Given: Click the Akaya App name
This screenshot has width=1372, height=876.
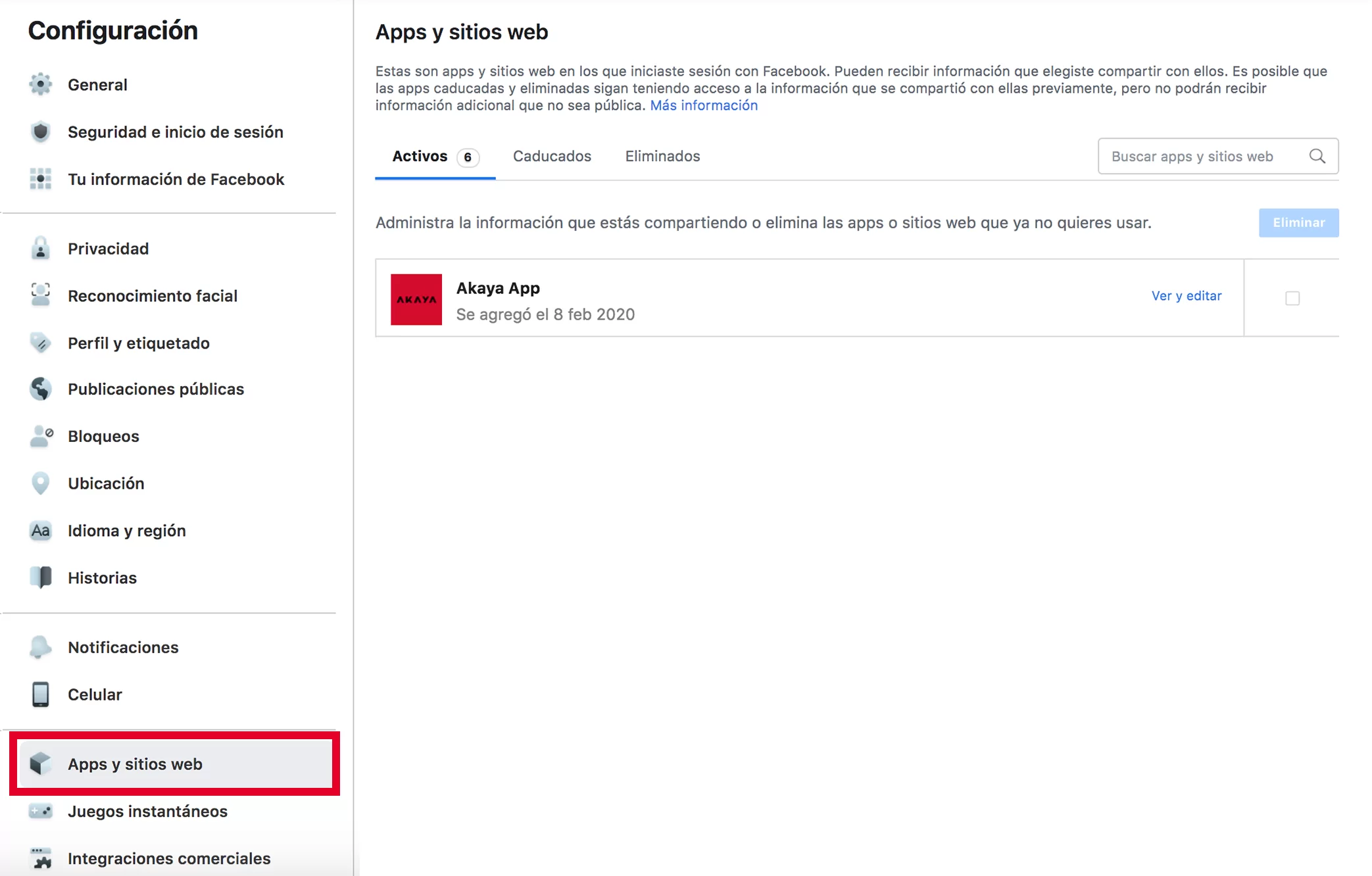Looking at the screenshot, I should [x=498, y=288].
